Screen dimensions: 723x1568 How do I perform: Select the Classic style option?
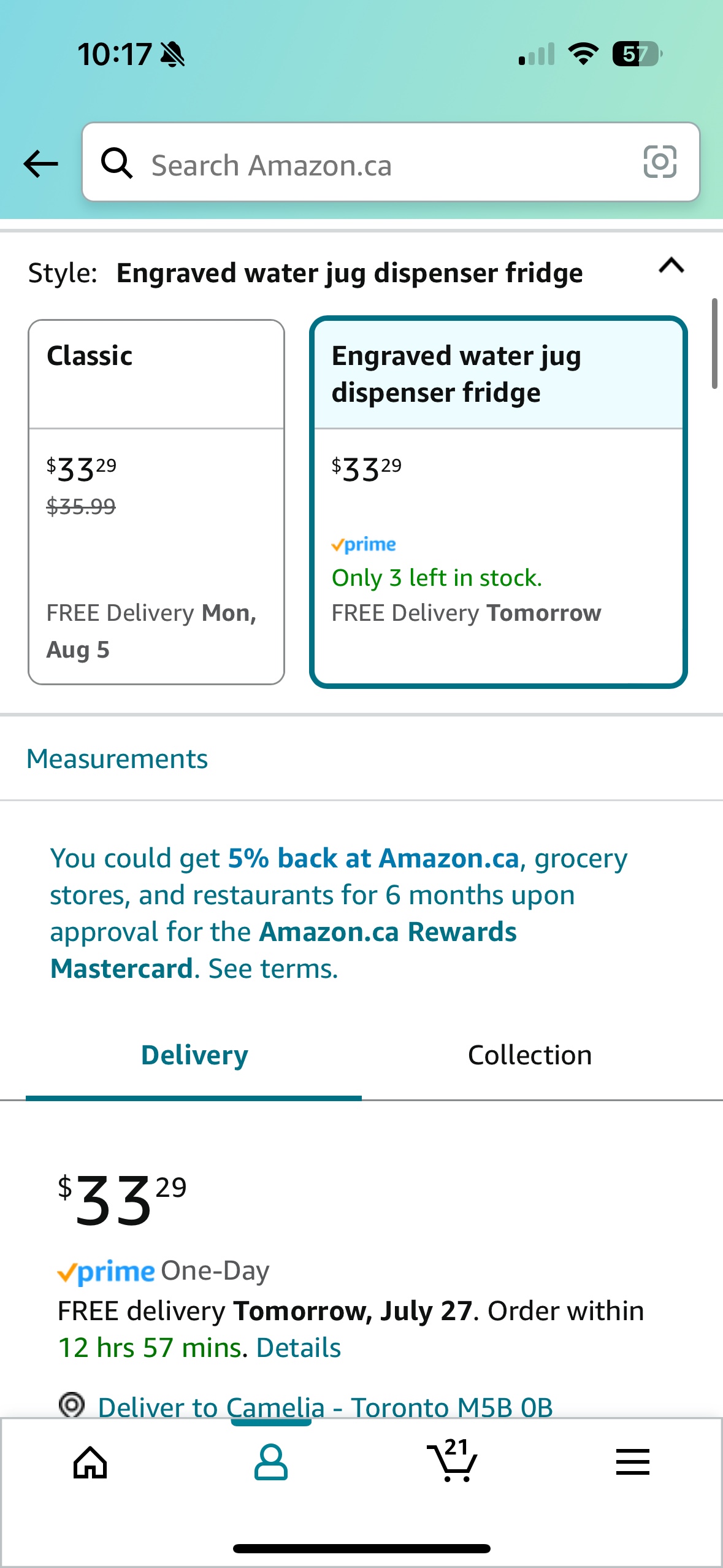click(156, 502)
